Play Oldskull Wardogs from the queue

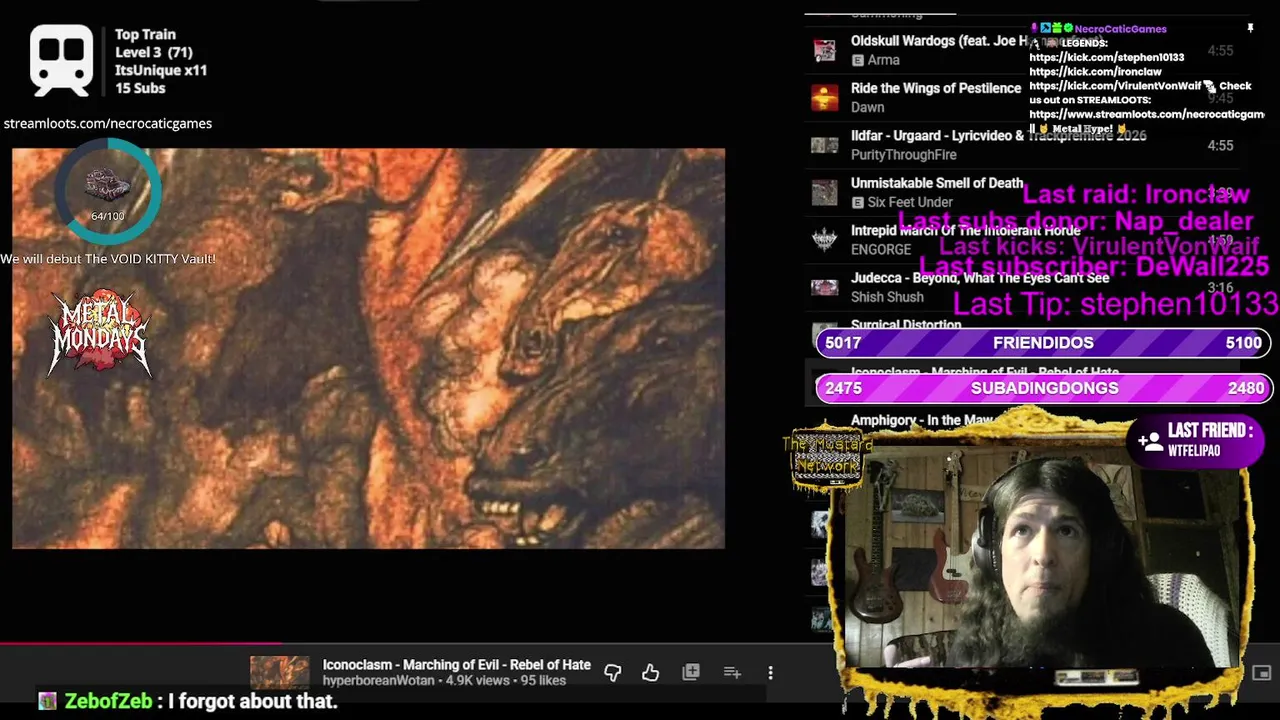pyautogui.click(x=1020, y=50)
